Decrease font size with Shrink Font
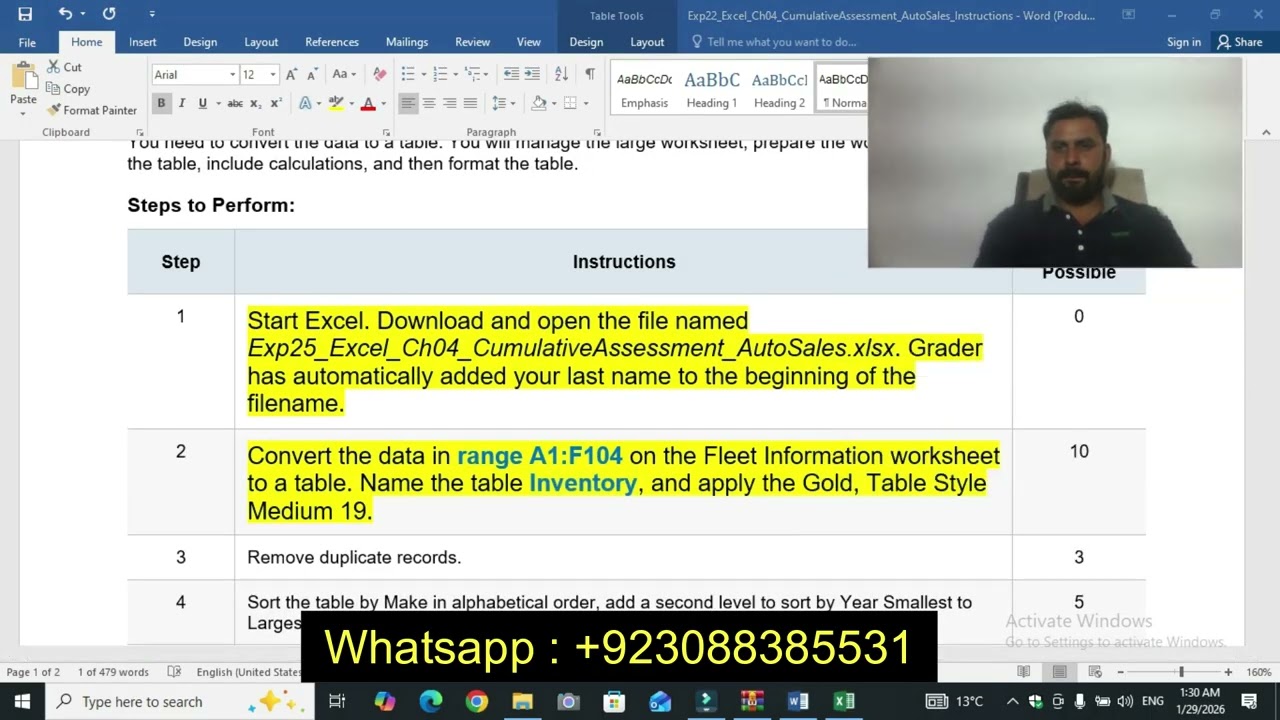 pos(312,74)
